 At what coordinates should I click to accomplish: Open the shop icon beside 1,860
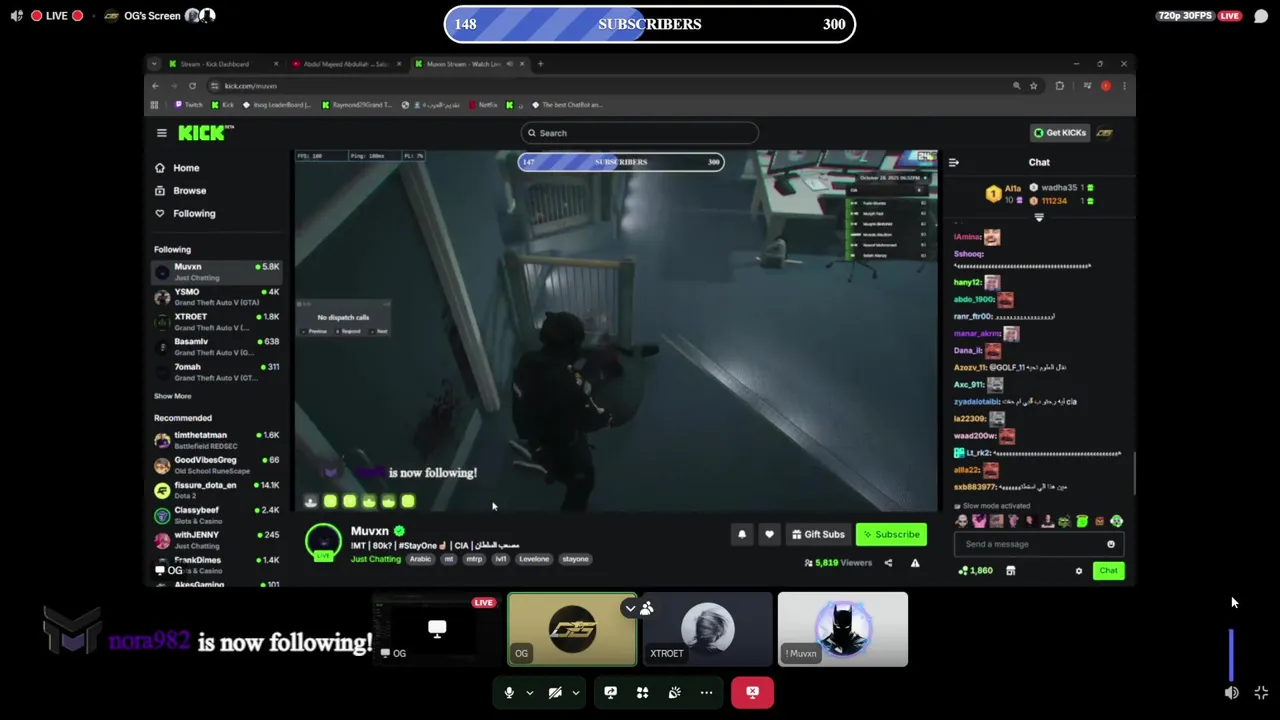pos(1010,571)
